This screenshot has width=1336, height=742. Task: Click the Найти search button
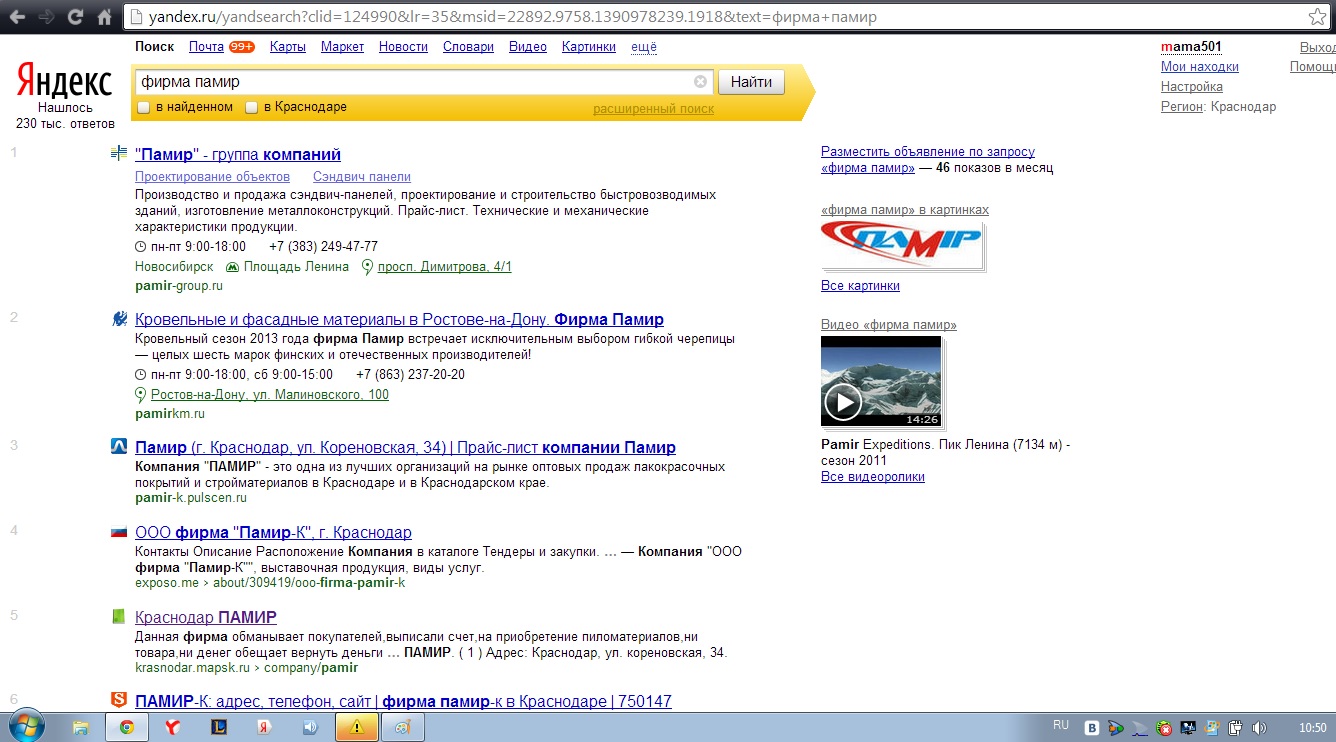pyautogui.click(x=751, y=82)
